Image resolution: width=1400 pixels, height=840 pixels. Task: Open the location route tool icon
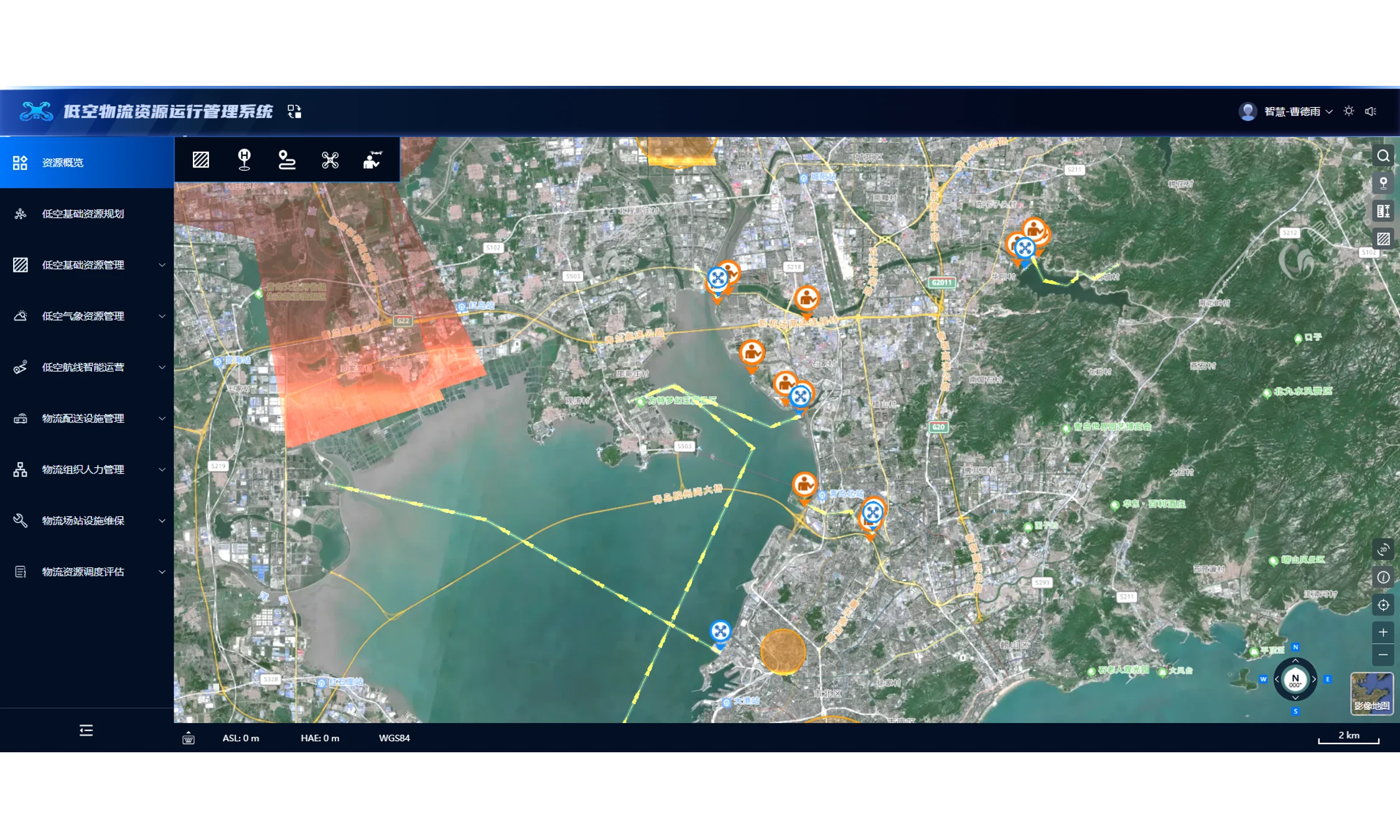pyautogui.click(x=286, y=160)
